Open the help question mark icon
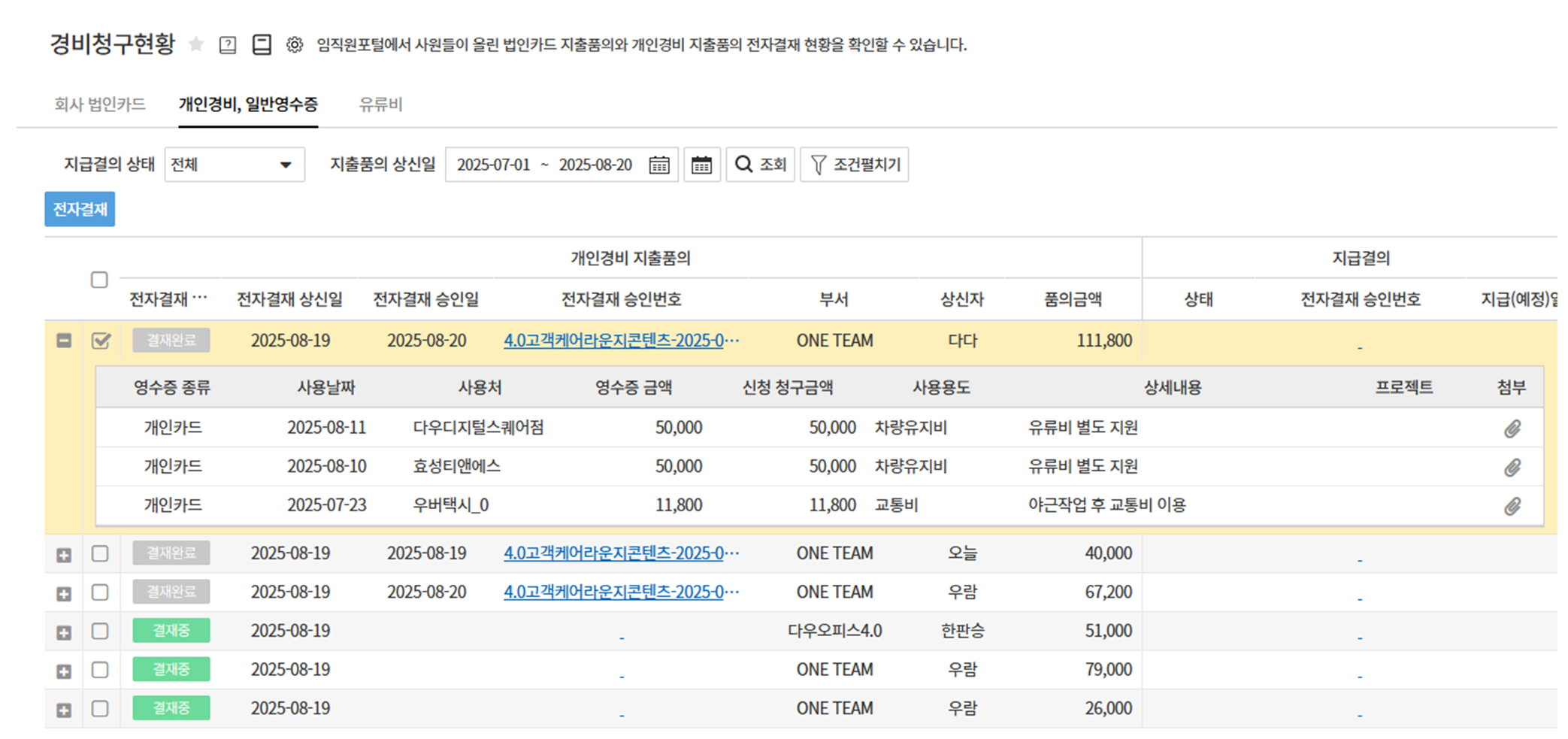The width and height of the screenshot is (1568, 739). click(228, 45)
